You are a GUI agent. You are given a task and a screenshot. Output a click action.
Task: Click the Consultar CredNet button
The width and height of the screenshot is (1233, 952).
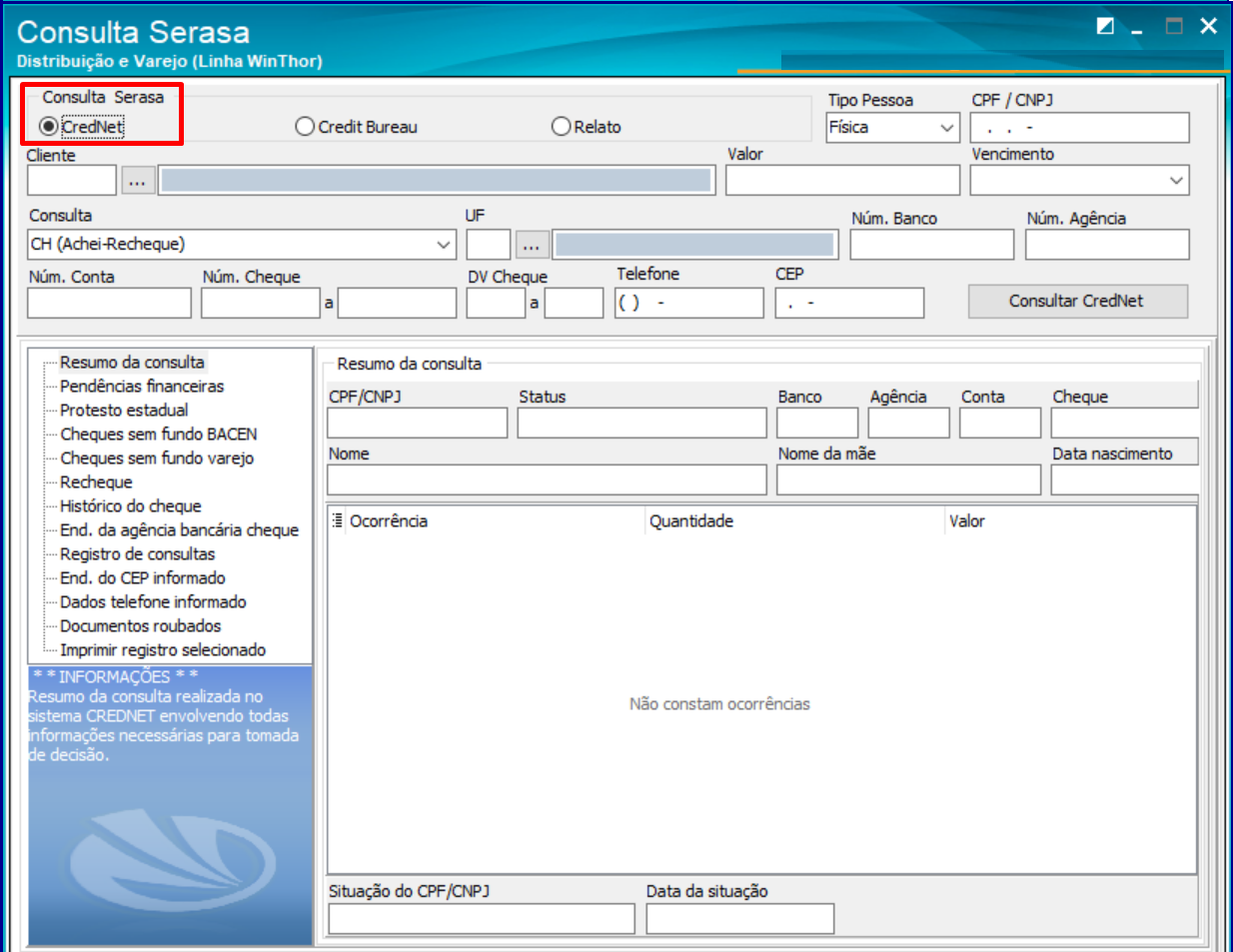[x=1077, y=302]
